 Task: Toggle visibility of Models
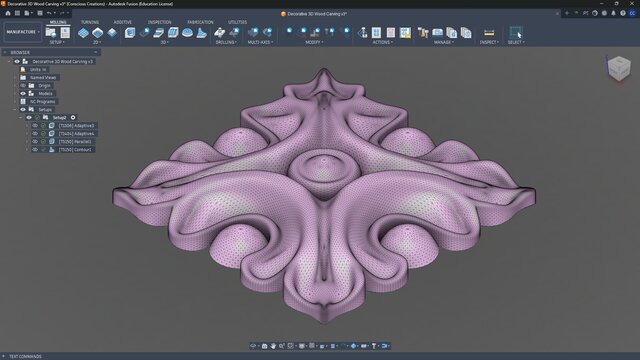[x=23, y=93]
